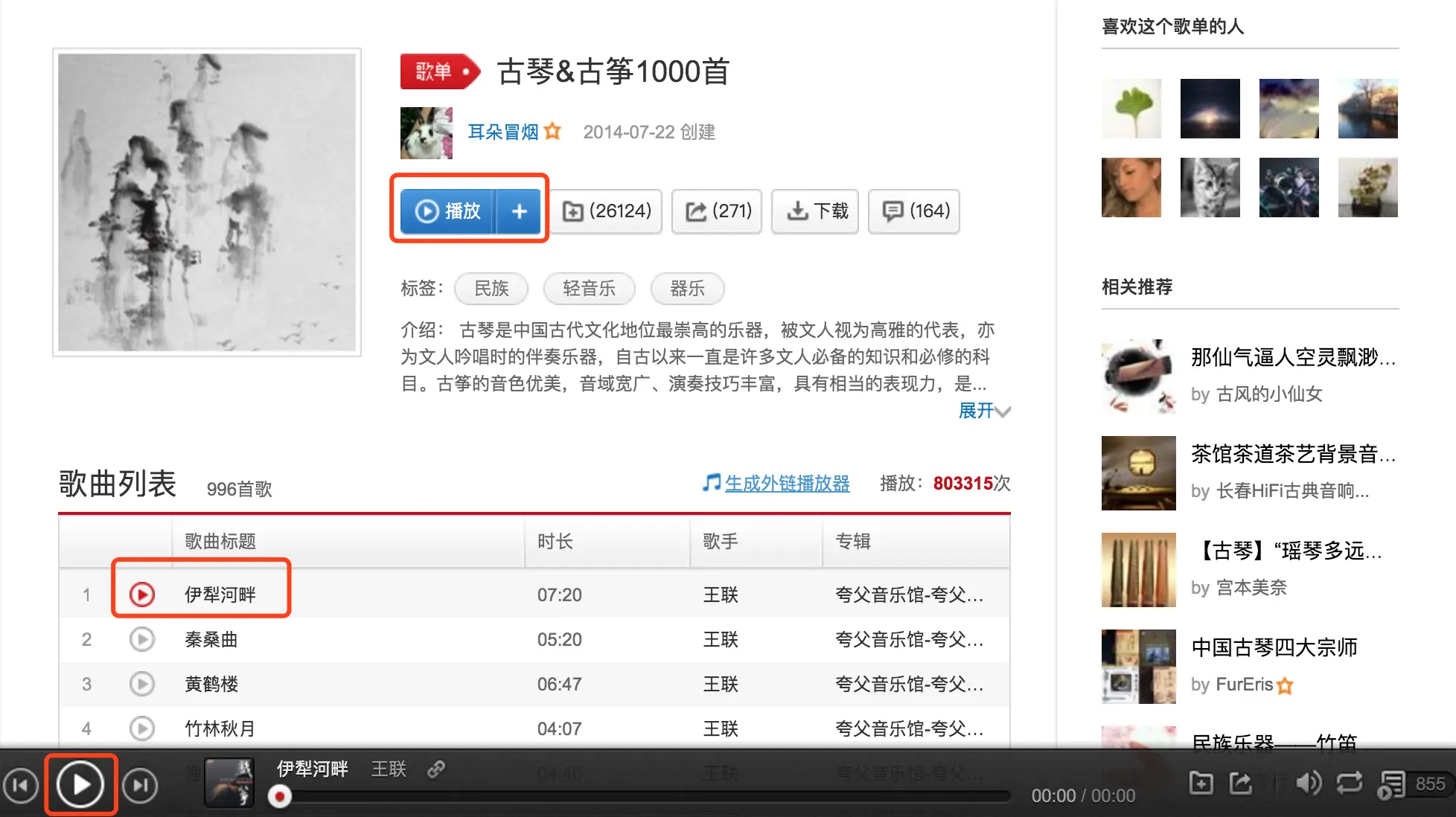Skip to next track in player bar

(140, 785)
